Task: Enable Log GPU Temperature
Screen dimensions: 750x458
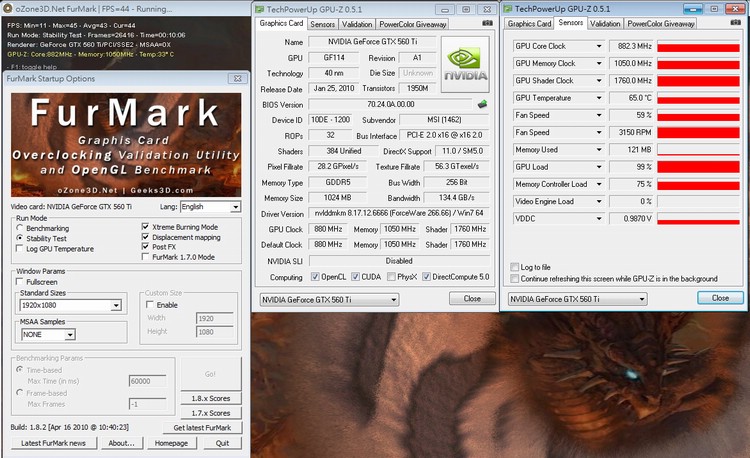Action: (x=20, y=248)
